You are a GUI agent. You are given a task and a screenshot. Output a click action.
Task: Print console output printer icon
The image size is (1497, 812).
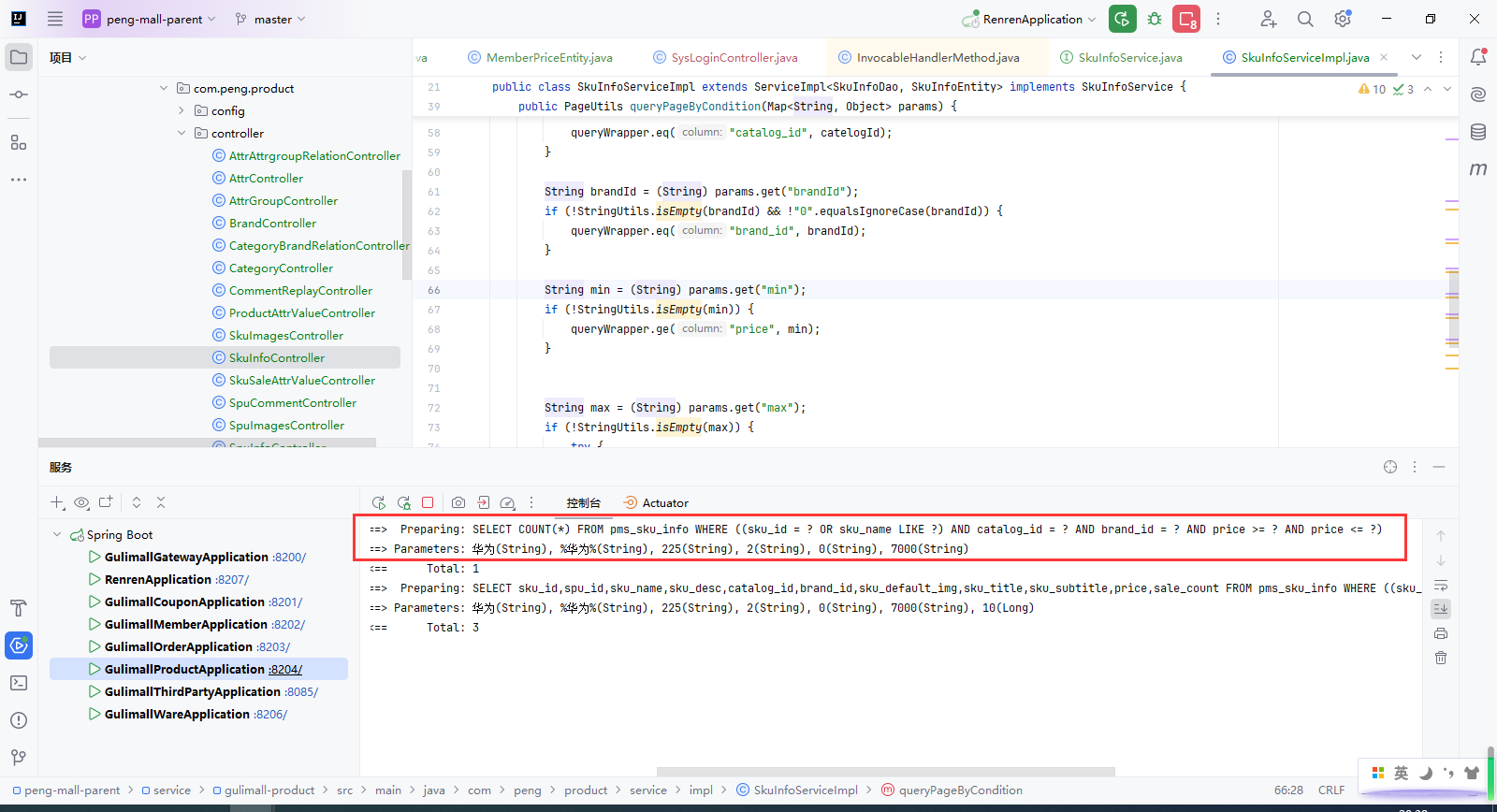click(1441, 633)
